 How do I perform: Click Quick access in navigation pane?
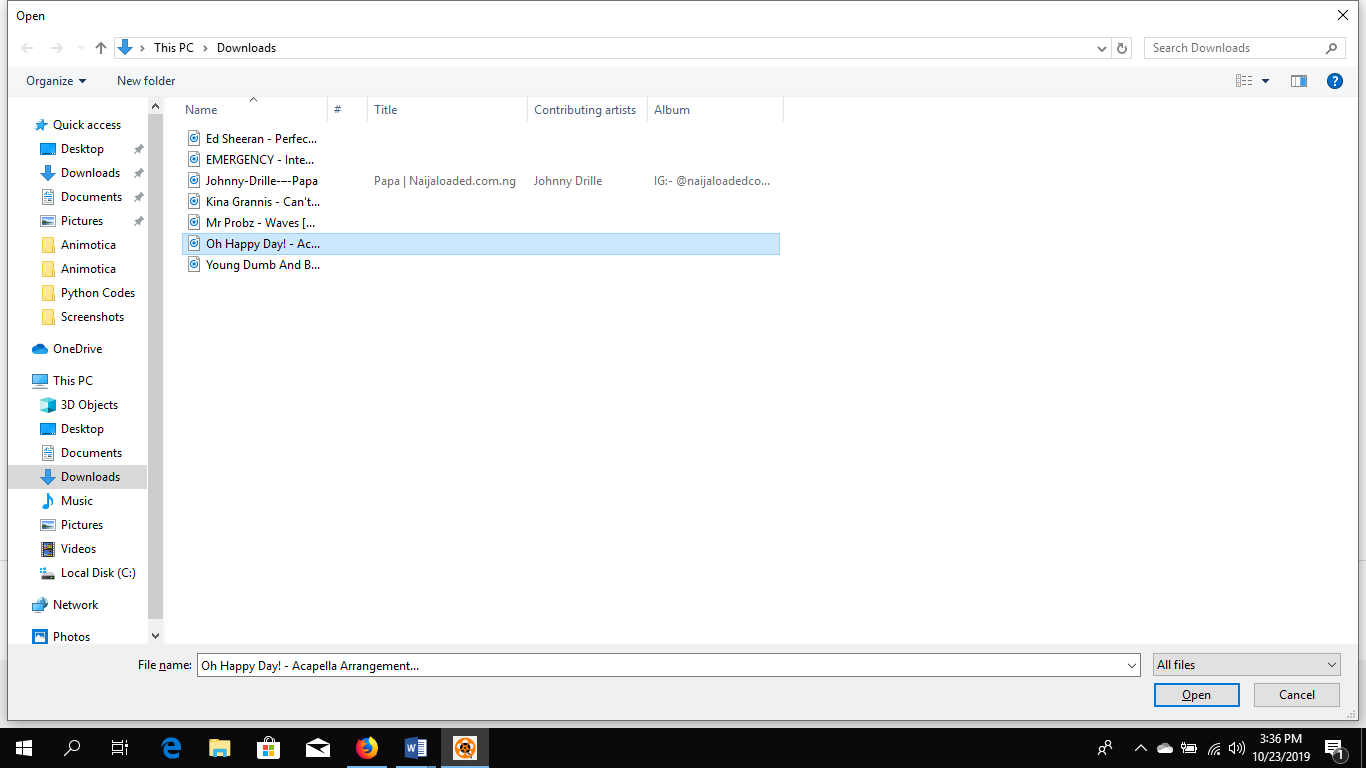tap(86, 125)
